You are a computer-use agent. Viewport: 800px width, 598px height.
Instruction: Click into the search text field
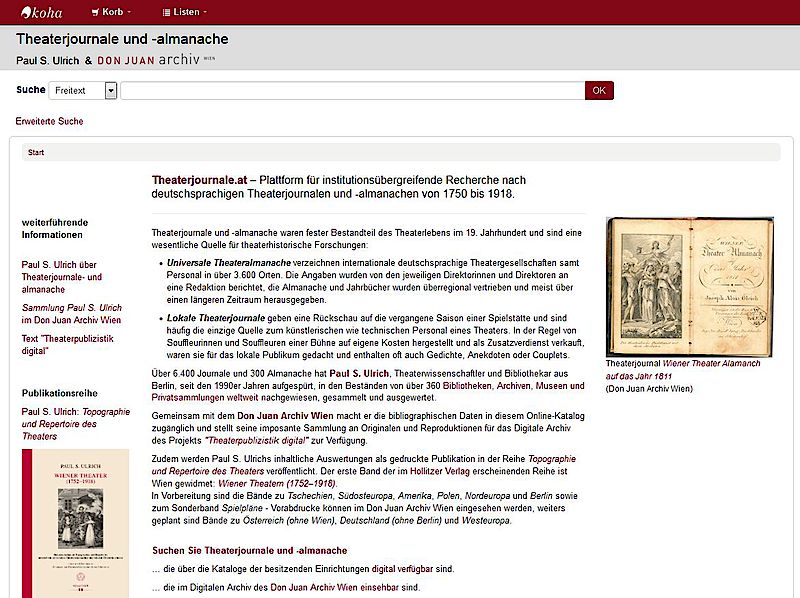pyautogui.click(x=352, y=90)
